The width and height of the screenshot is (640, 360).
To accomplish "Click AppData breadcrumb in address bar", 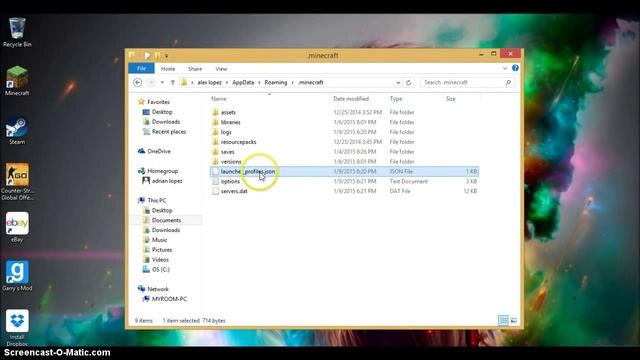I will [x=243, y=82].
